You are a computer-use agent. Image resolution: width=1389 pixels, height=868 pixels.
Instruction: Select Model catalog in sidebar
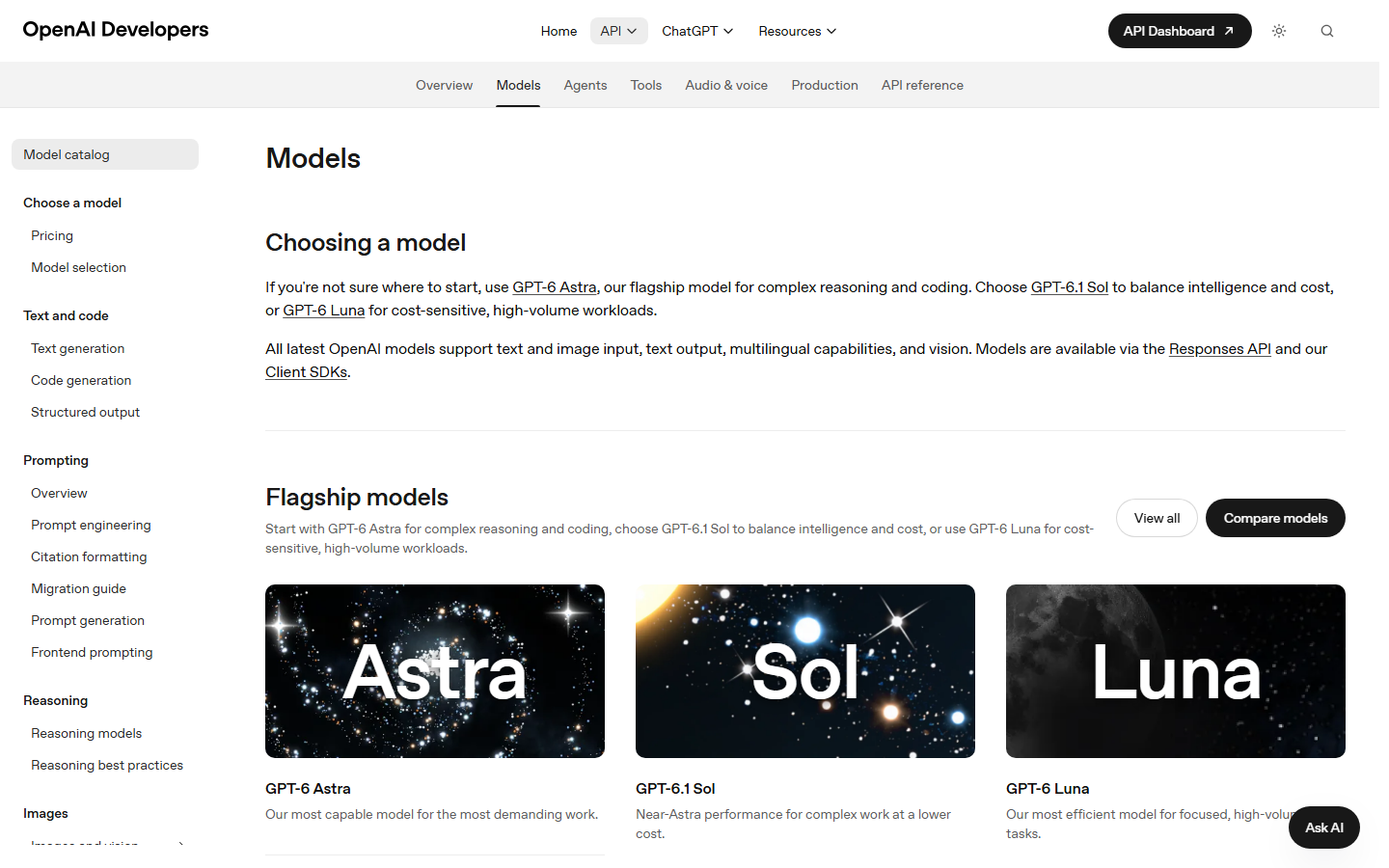click(x=105, y=154)
